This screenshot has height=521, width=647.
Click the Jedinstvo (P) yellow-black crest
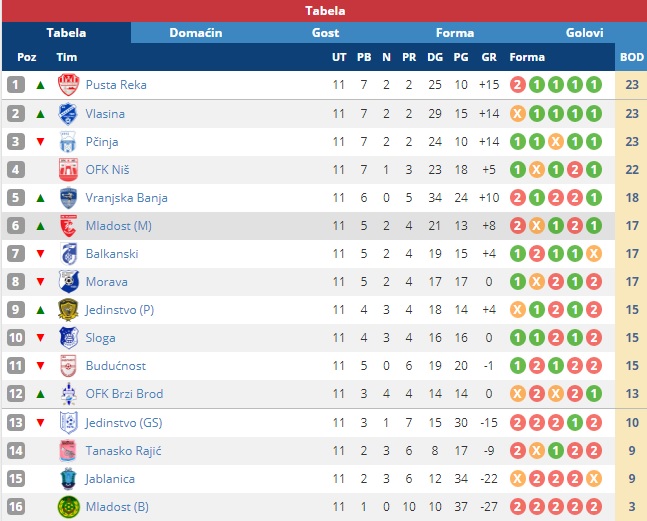point(68,310)
